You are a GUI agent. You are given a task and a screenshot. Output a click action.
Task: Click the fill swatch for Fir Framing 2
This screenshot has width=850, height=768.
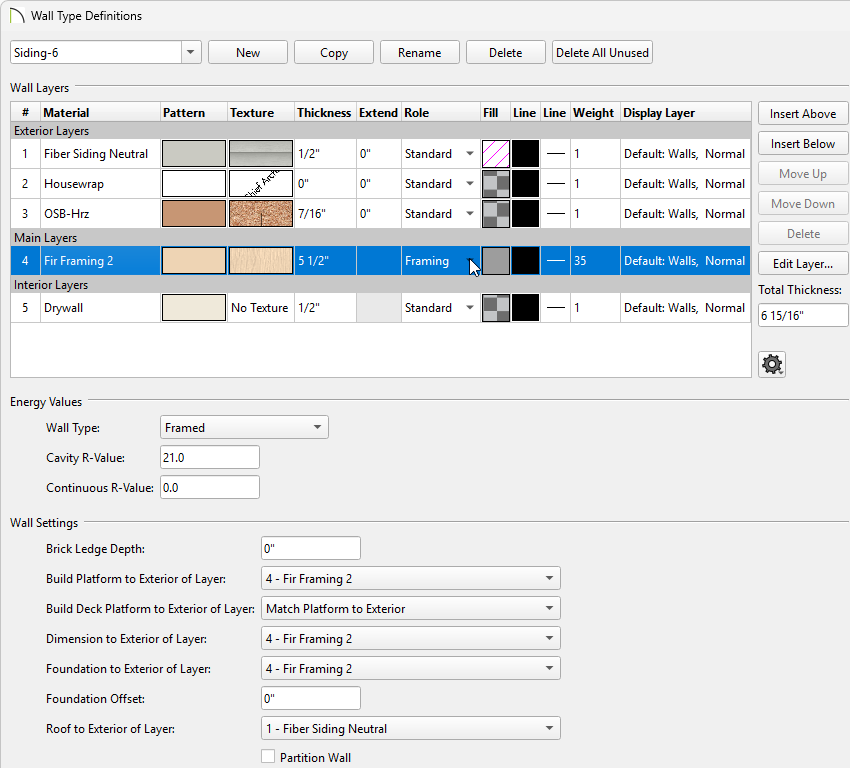click(x=495, y=261)
